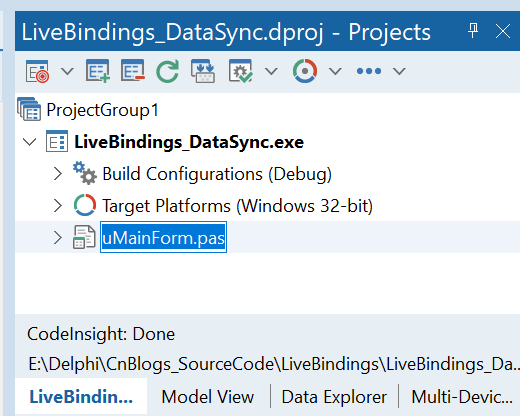Select LiveBindings_DataSync.exe project

pyautogui.click(x=189, y=142)
